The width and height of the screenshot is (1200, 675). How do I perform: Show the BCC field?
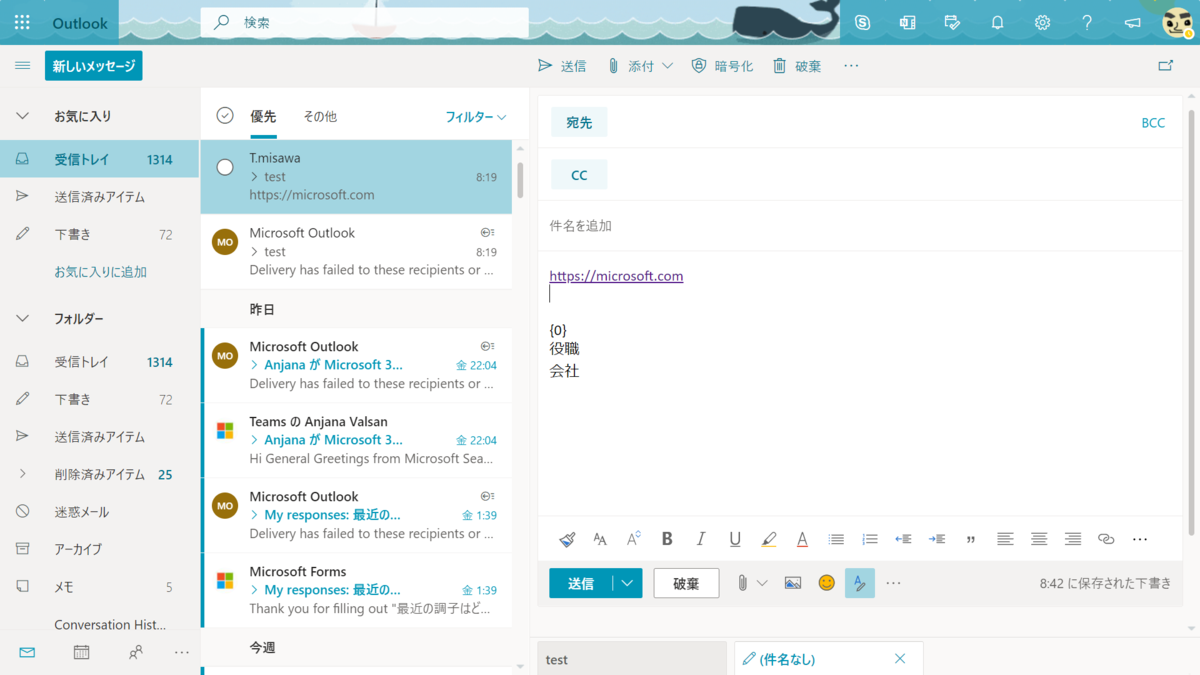coord(1153,123)
